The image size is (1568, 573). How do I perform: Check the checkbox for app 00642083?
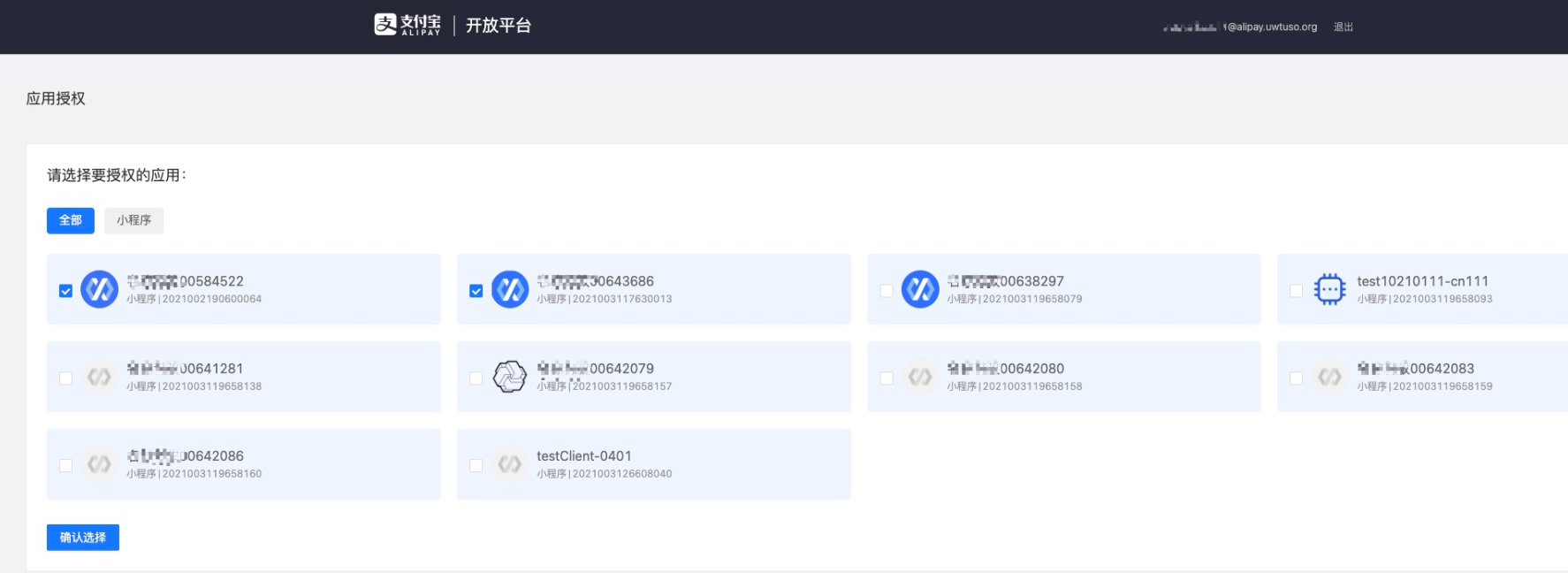click(1296, 378)
